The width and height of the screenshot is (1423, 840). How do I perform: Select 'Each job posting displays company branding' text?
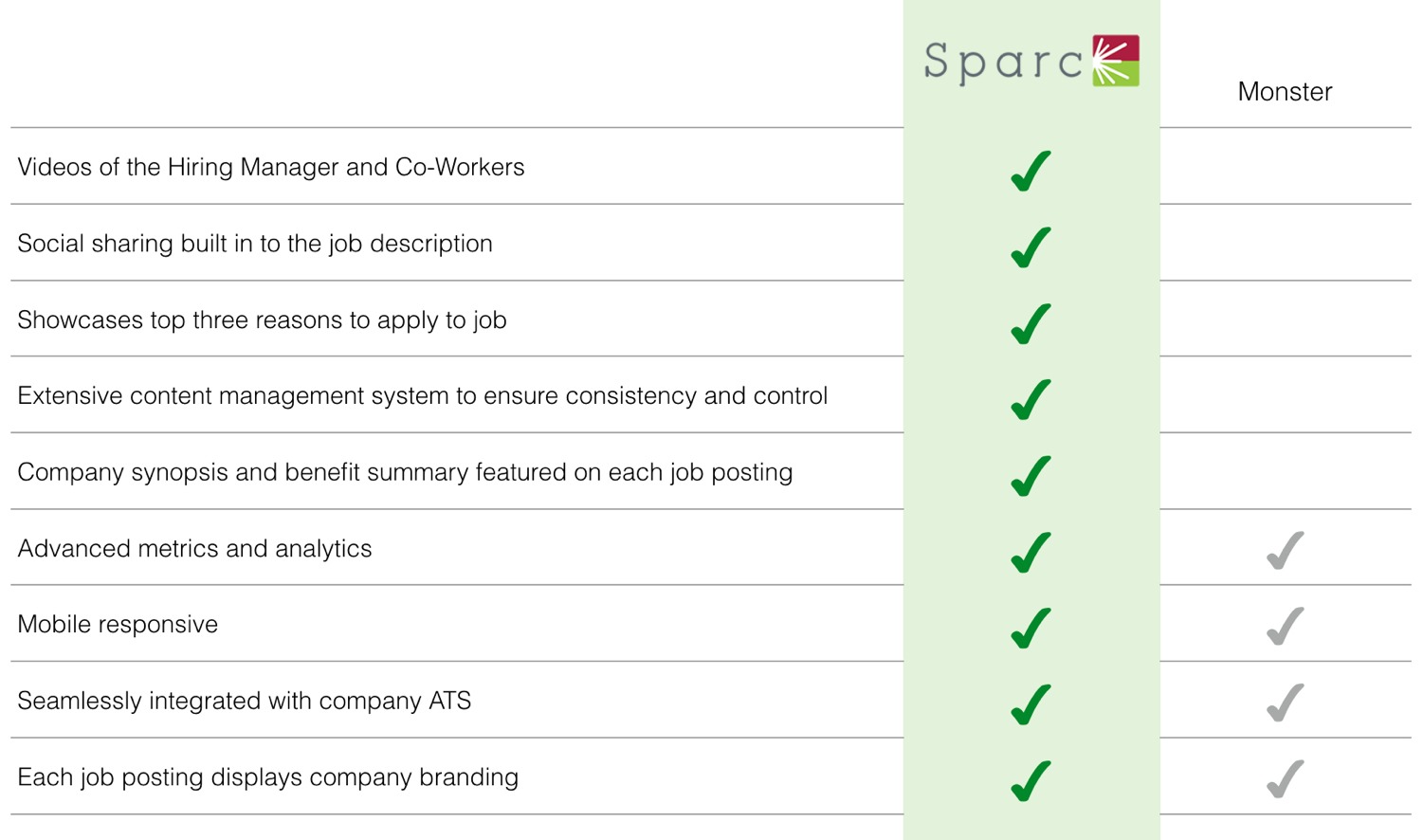tap(268, 777)
